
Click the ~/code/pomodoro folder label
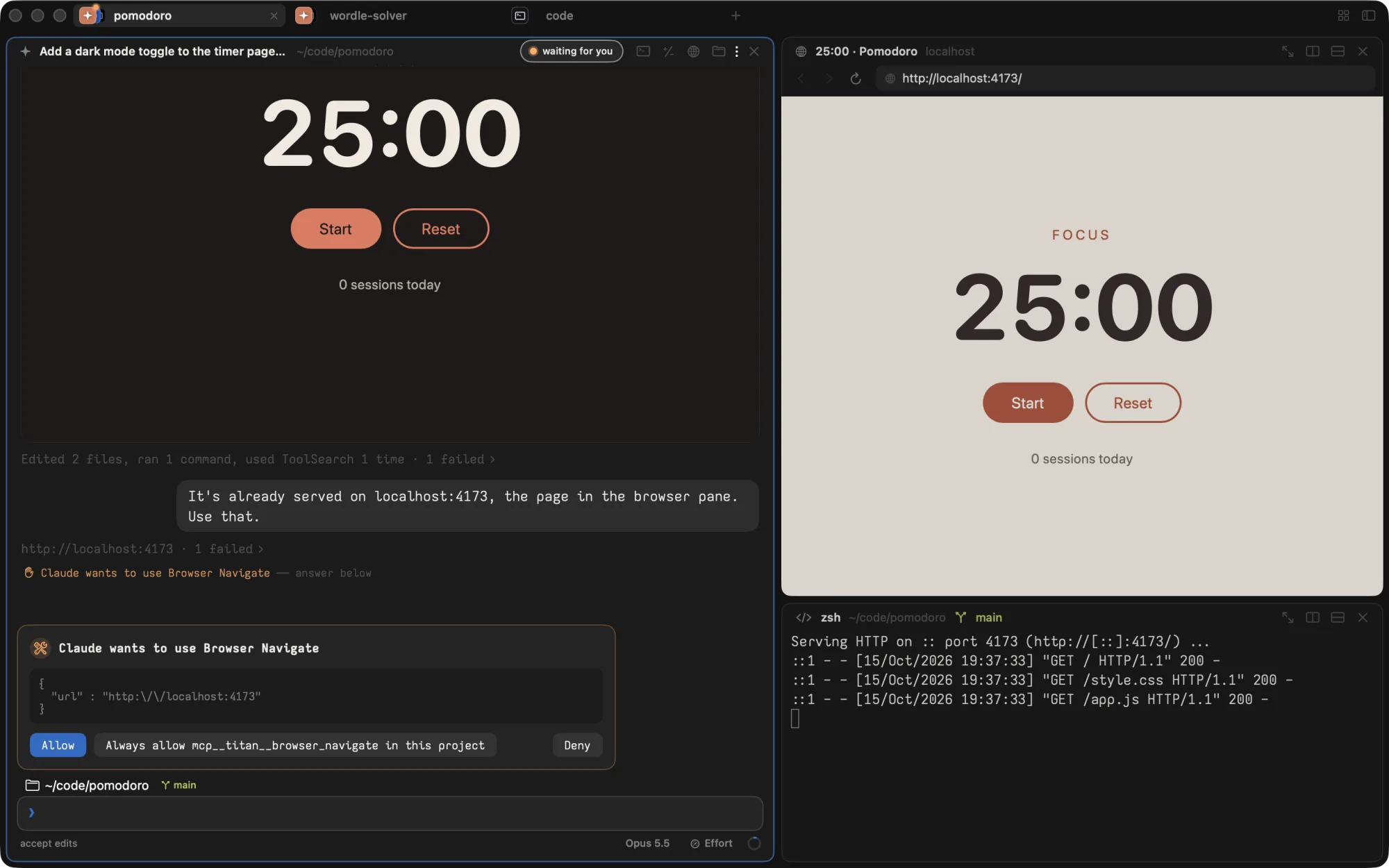tap(88, 785)
